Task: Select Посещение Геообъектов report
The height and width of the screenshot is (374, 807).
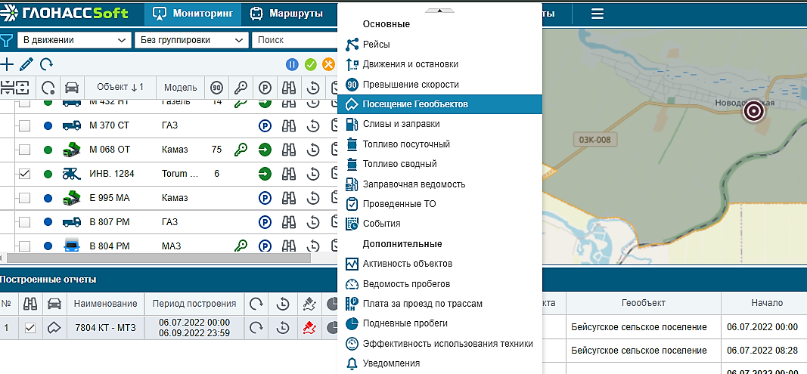Action: 439,104
